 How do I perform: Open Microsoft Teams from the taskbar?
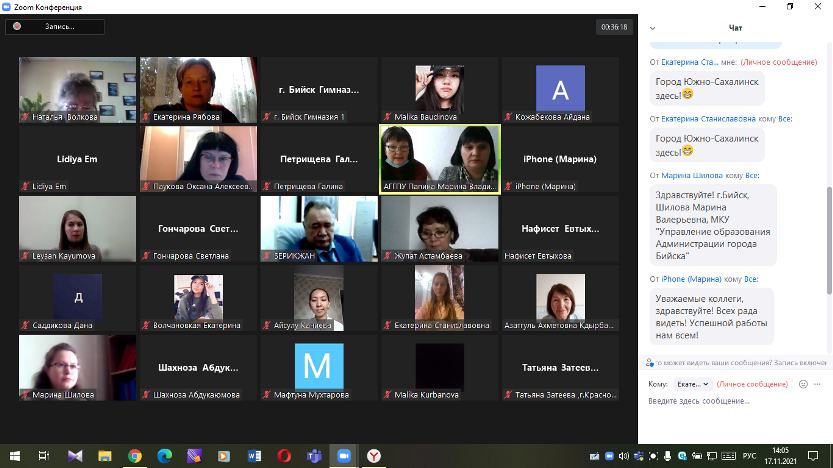point(312,455)
